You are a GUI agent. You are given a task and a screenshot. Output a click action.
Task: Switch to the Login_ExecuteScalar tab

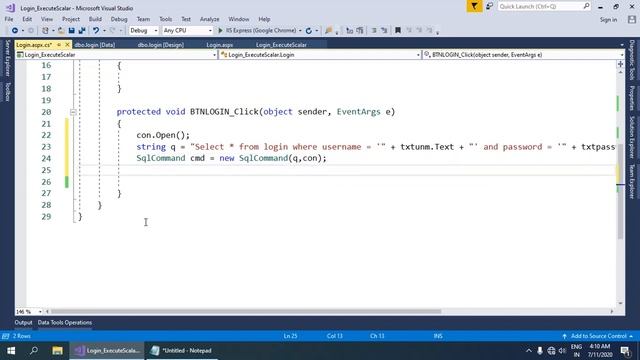click(x=281, y=45)
